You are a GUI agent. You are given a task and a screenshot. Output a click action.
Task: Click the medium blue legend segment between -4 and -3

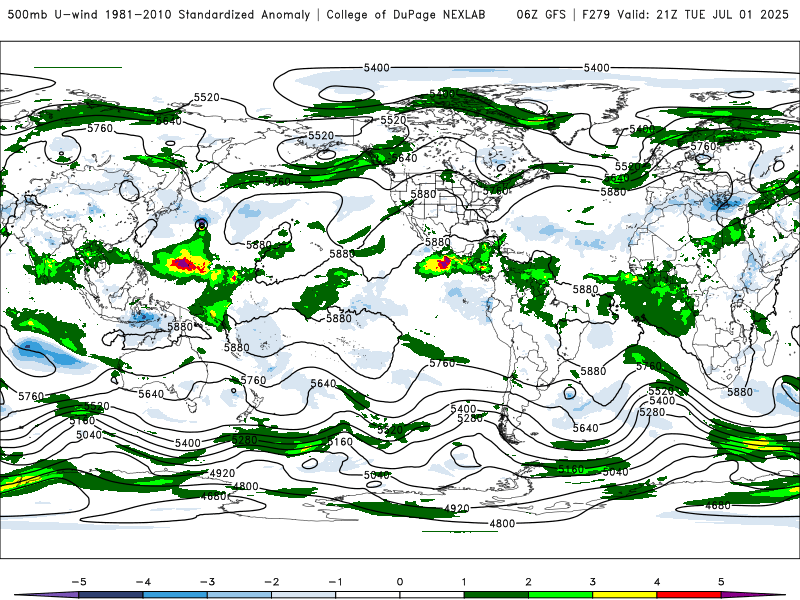(175, 595)
